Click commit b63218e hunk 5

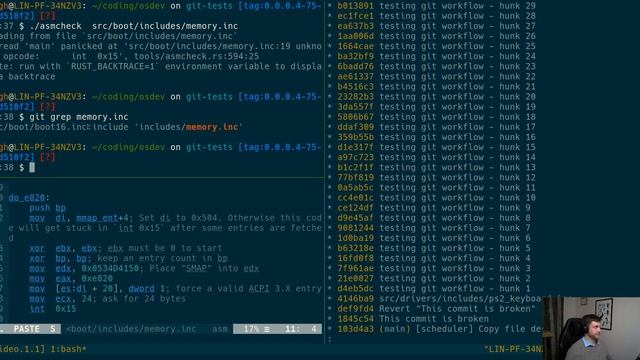point(434,248)
